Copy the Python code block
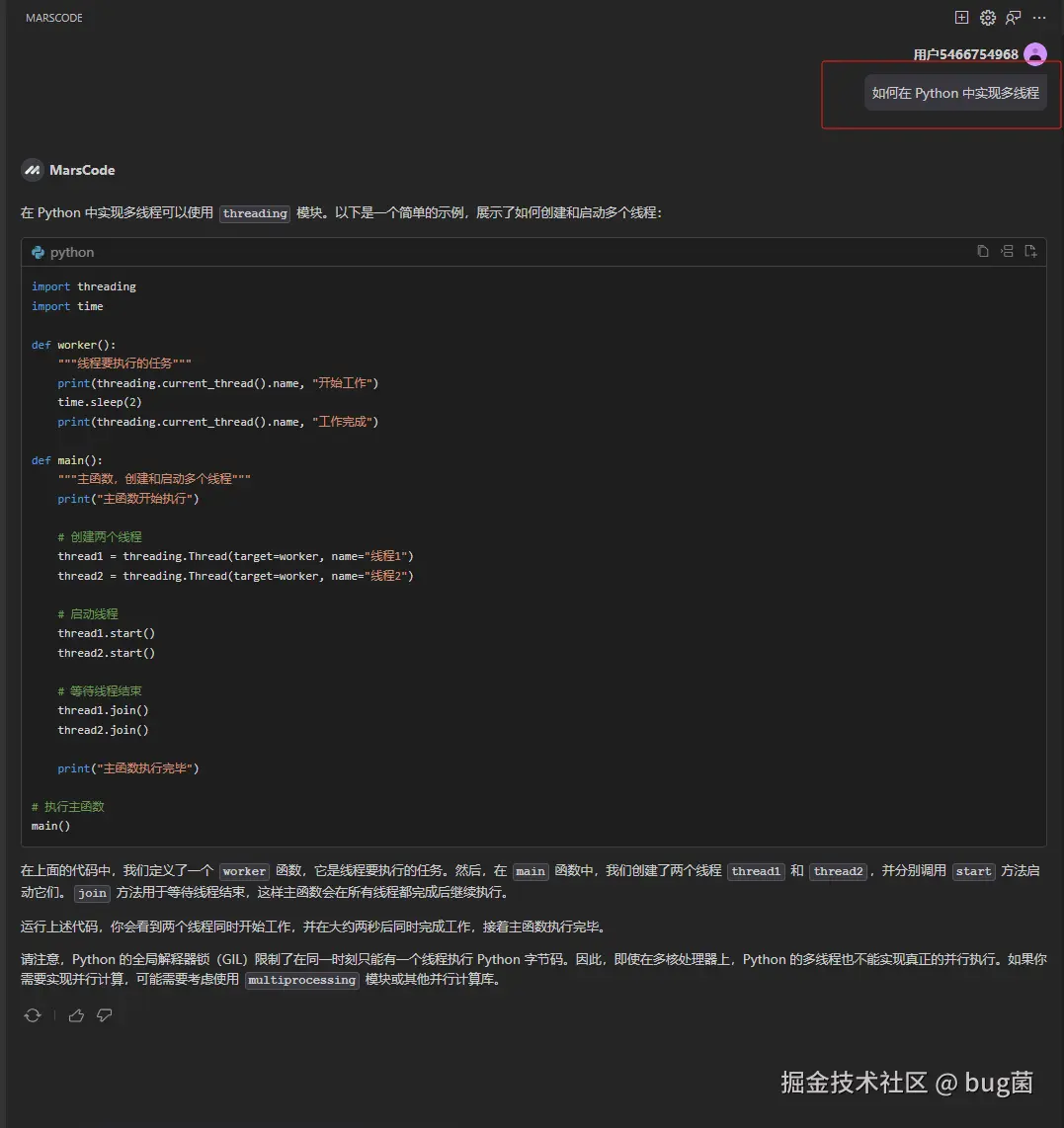 983,251
